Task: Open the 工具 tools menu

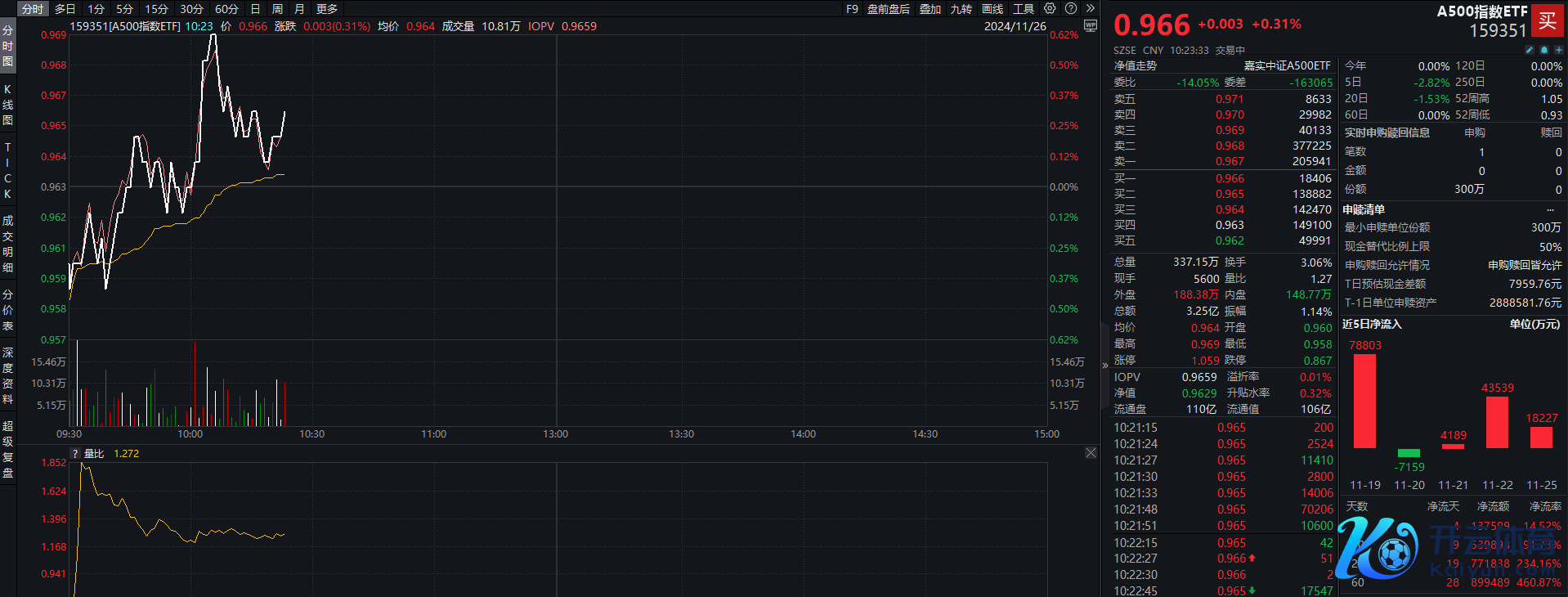Action: (x=1023, y=9)
